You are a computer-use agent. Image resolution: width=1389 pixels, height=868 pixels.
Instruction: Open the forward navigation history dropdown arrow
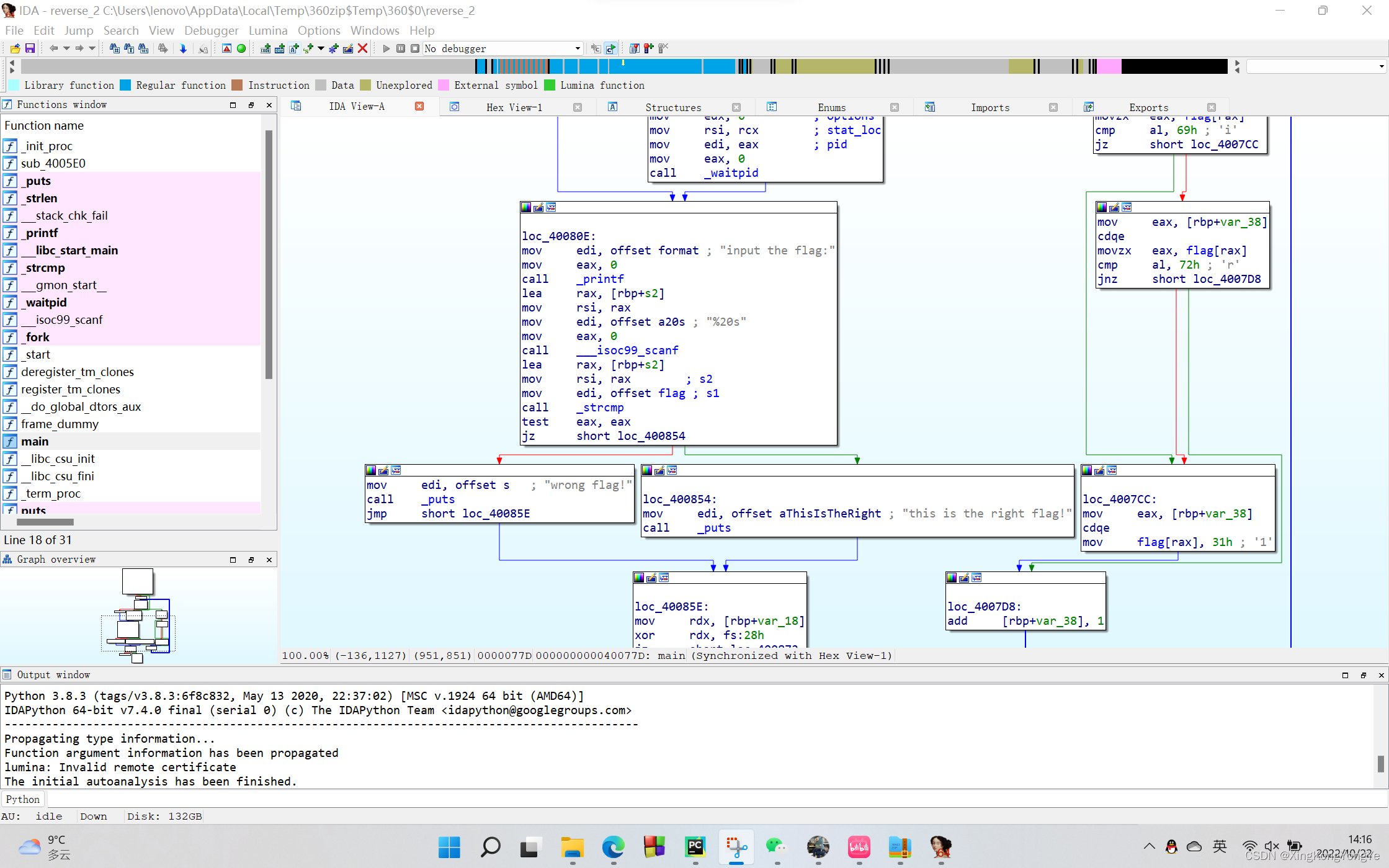[92, 48]
